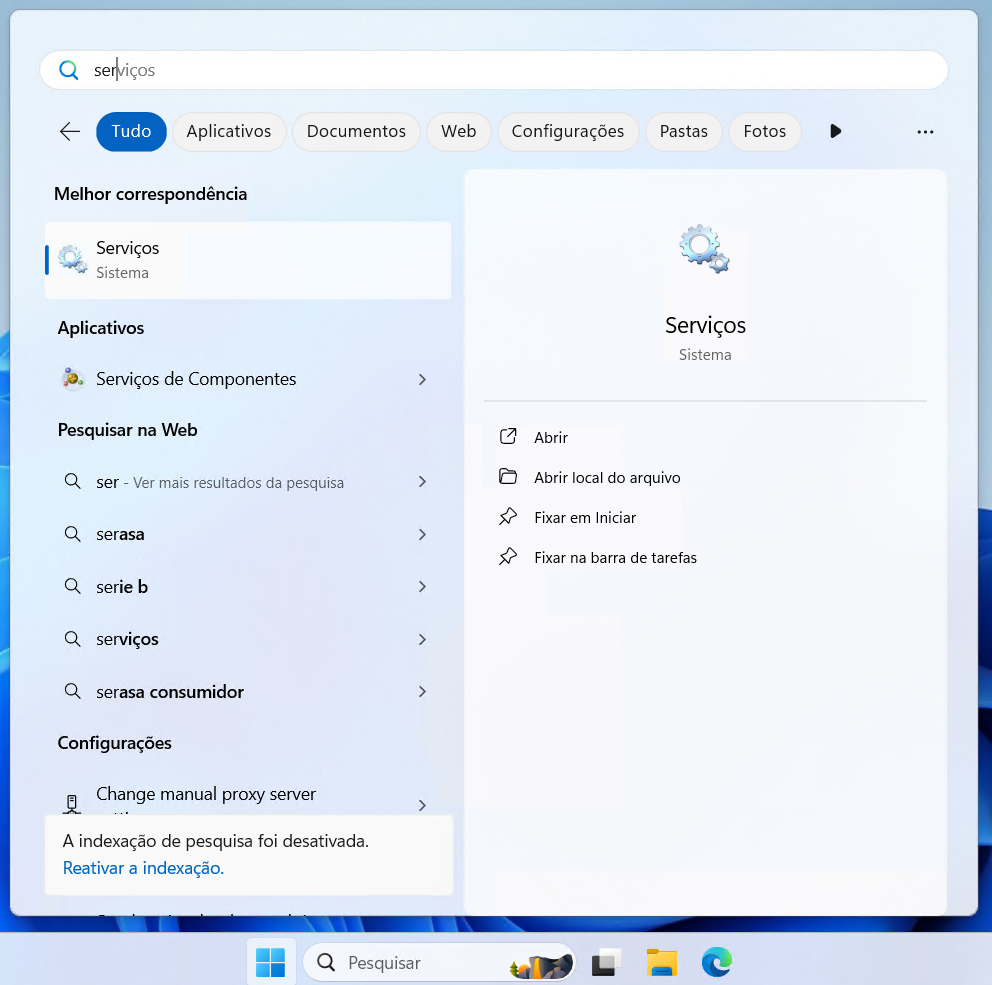Click the Serviços de Componentes icon

coord(73,378)
